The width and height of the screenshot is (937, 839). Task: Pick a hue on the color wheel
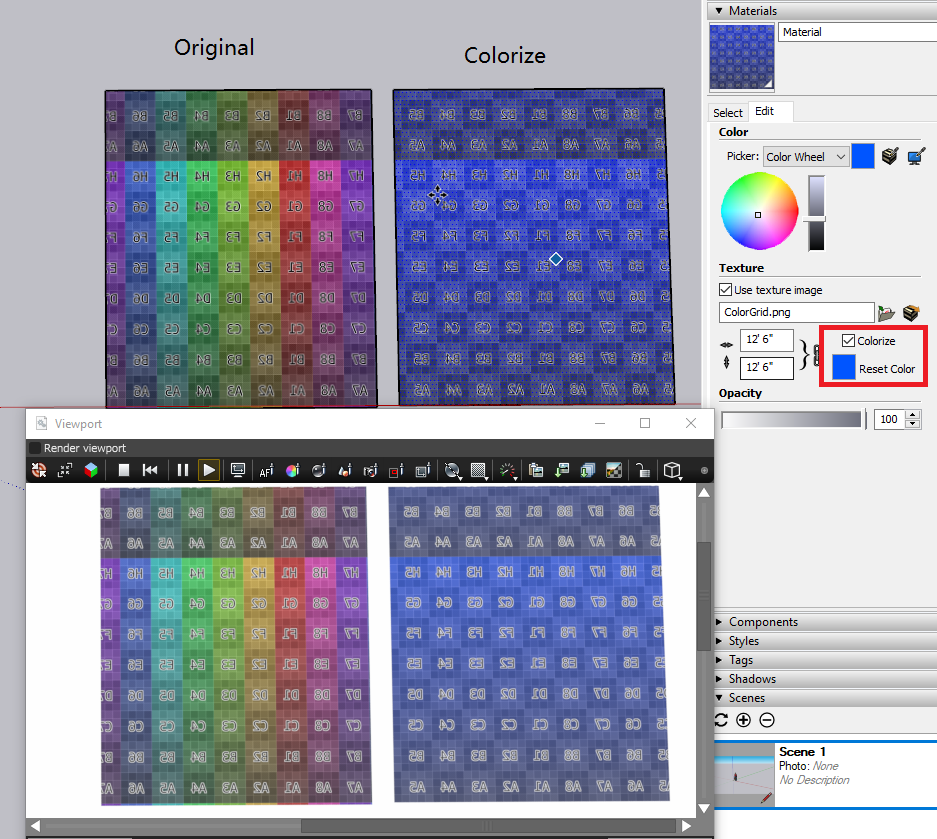[760, 211]
